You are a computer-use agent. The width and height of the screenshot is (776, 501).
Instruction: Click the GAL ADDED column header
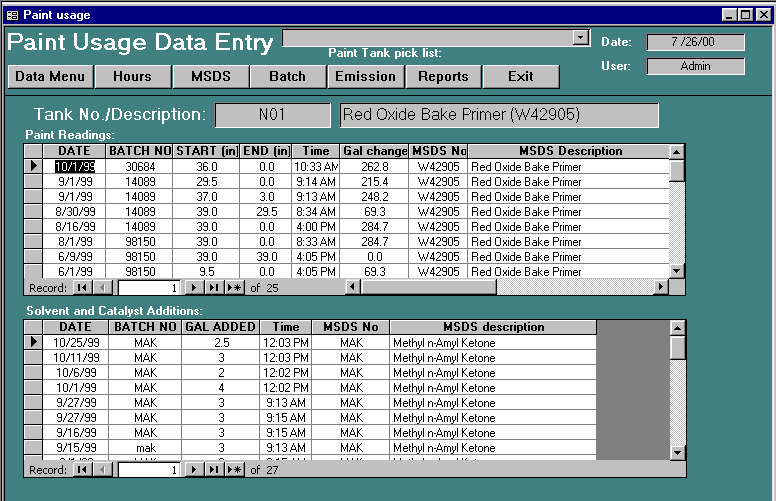click(220, 327)
